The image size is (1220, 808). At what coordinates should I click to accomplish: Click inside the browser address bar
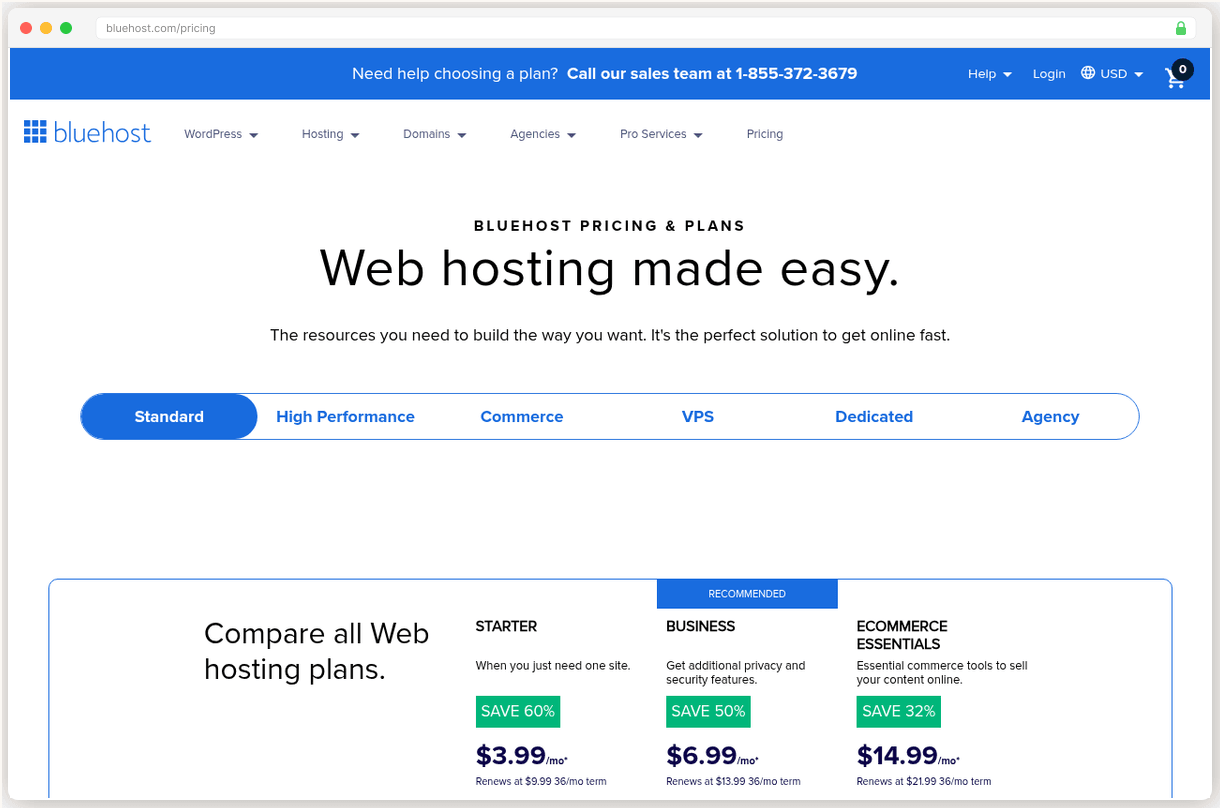pos(400,28)
